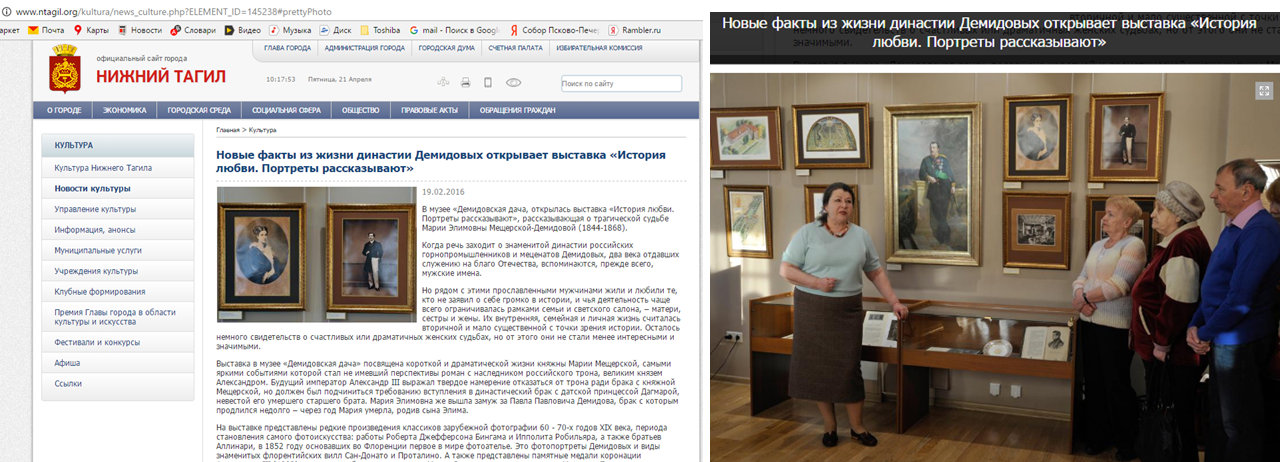The width and height of the screenshot is (1280, 462).
Task: Open the Избирательная комиссия tab
Action: (x=600, y=48)
